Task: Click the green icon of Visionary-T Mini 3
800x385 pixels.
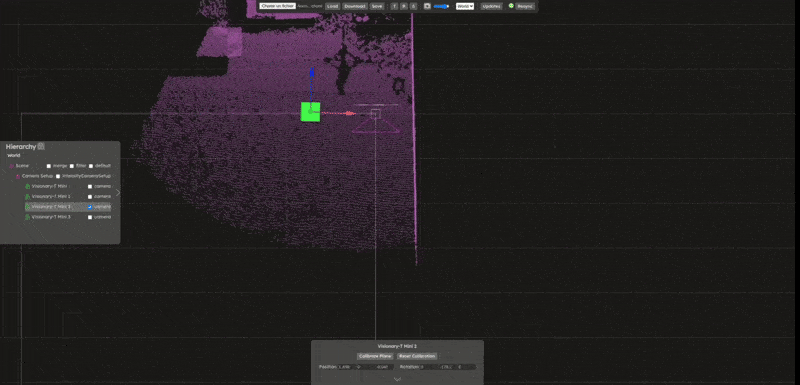Action: [28, 217]
